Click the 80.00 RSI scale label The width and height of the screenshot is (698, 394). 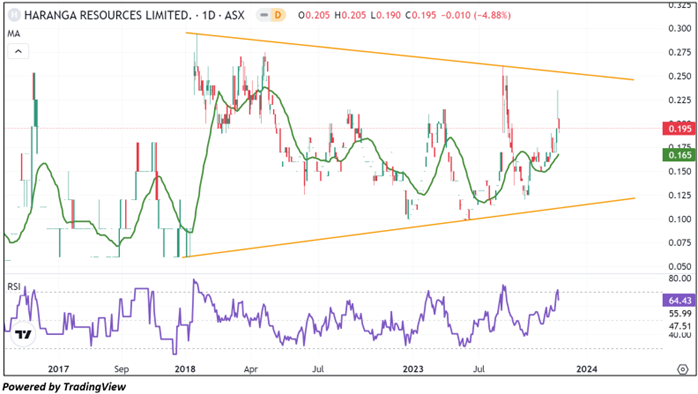680,279
